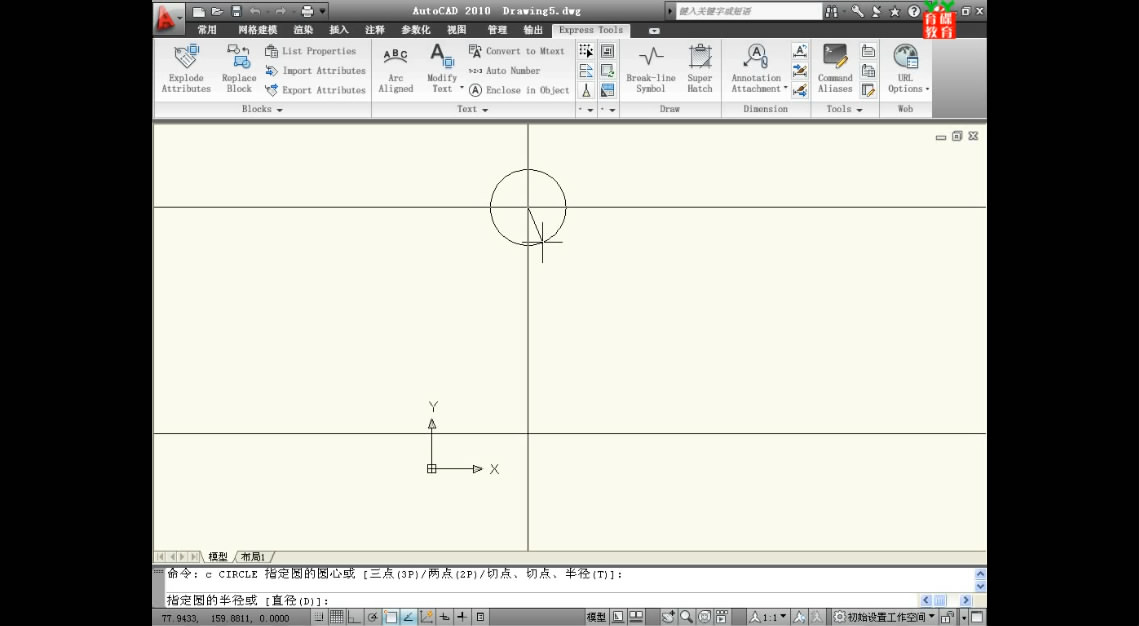Switch to the 常用 ribbon tab
Screen dimensions: 1139x626
tap(207, 30)
